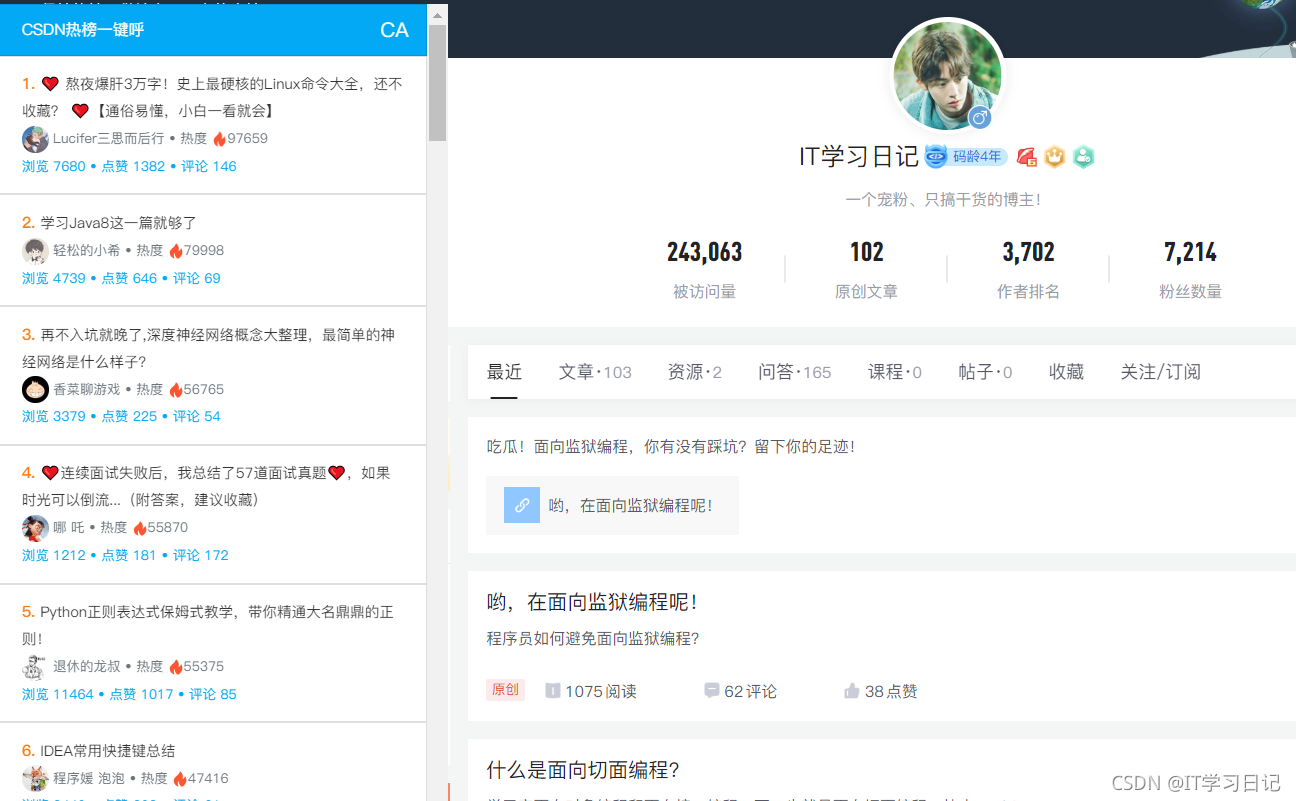The width and height of the screenshot is (1296, 801).
Task: Click the profile avatar photo of IT学习日记
Action: pyautogui.click(x=947, y=75)
